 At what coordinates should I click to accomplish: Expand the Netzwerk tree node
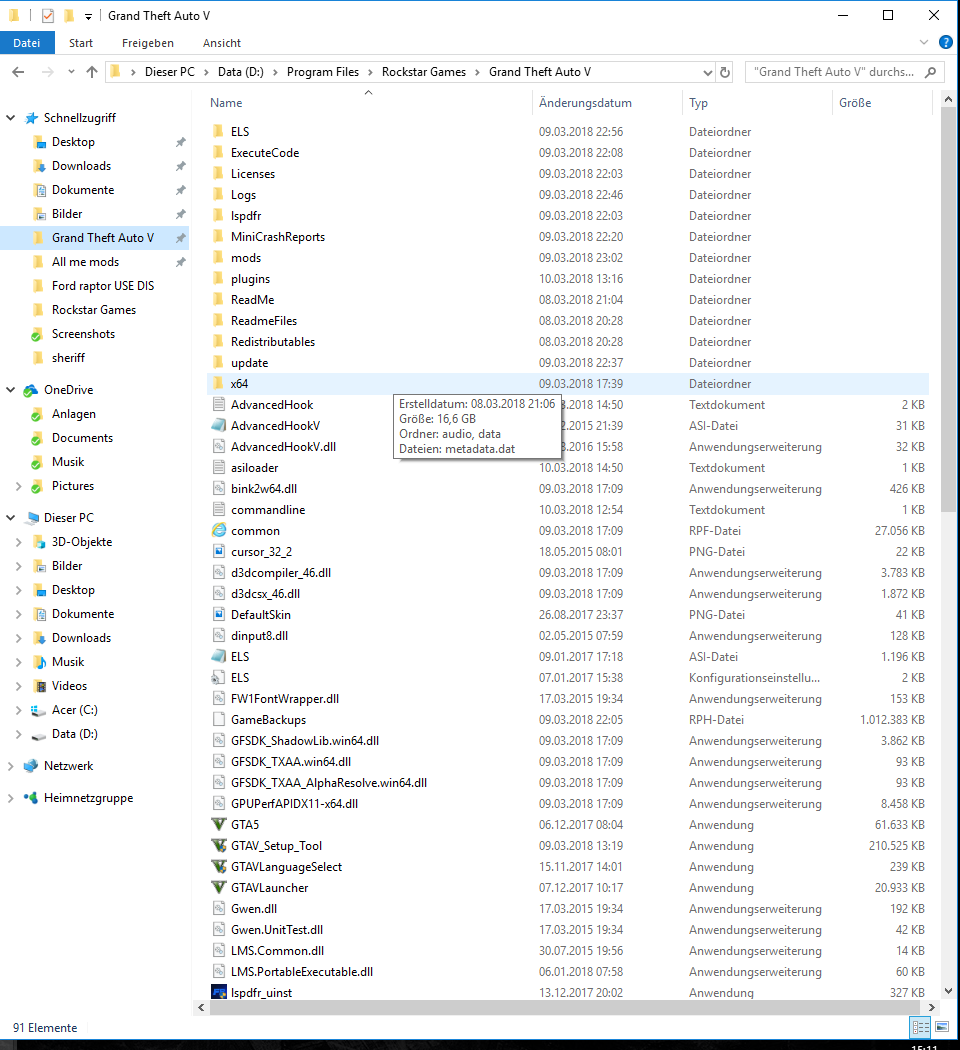click(x=11, y=765)
